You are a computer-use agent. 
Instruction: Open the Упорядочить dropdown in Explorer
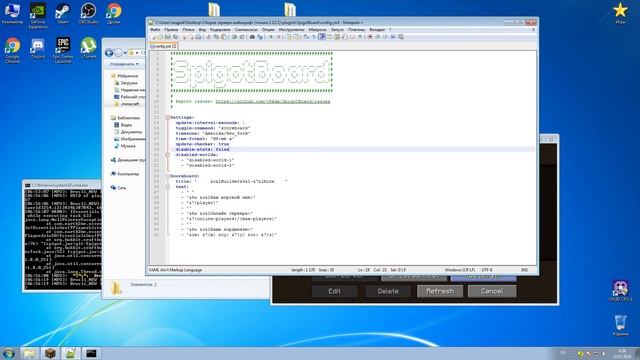point(124,64)
